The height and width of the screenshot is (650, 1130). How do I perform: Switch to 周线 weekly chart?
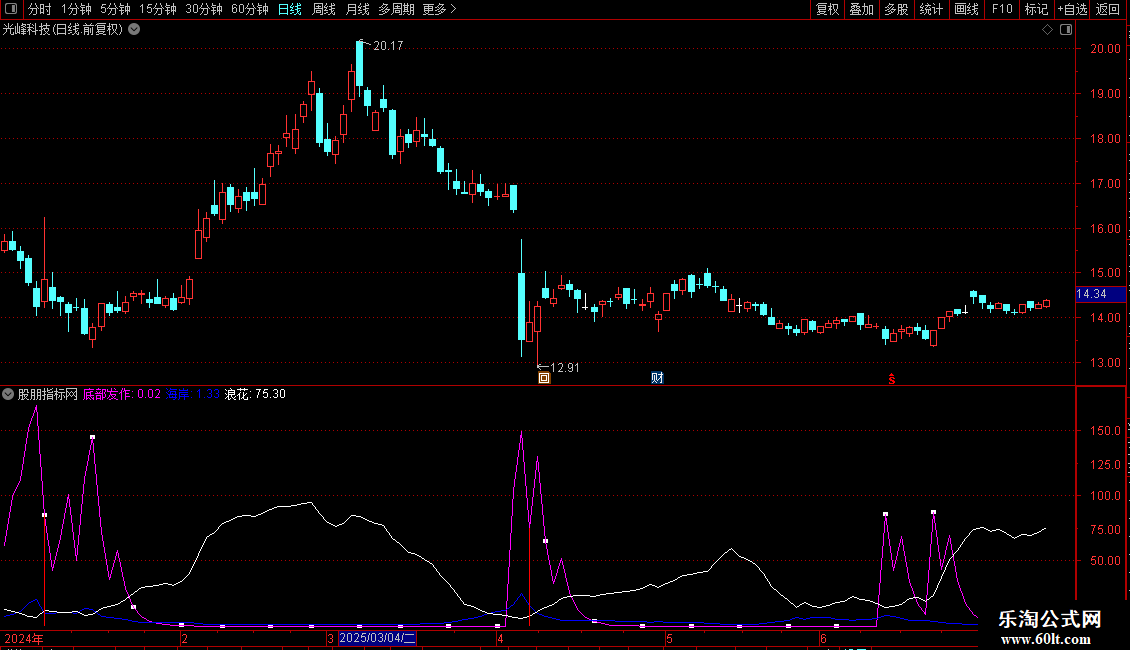point(324,9)
